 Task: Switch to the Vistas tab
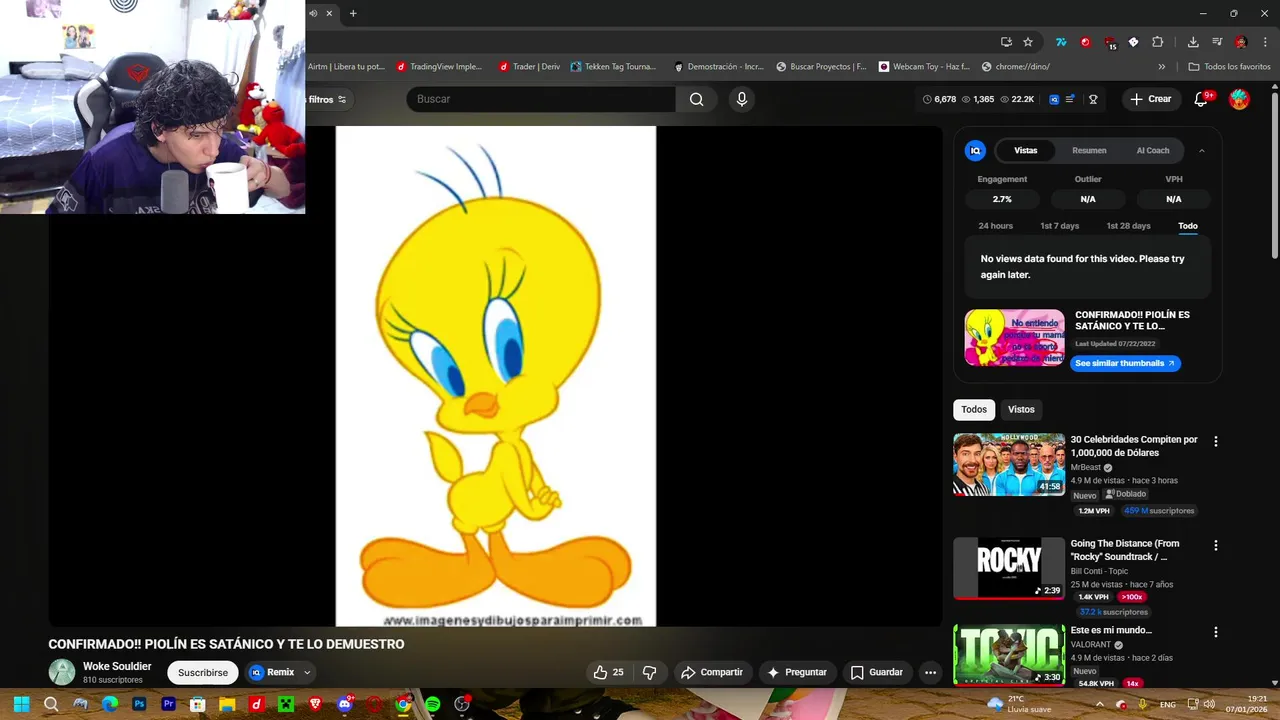tap(1026, 150)
